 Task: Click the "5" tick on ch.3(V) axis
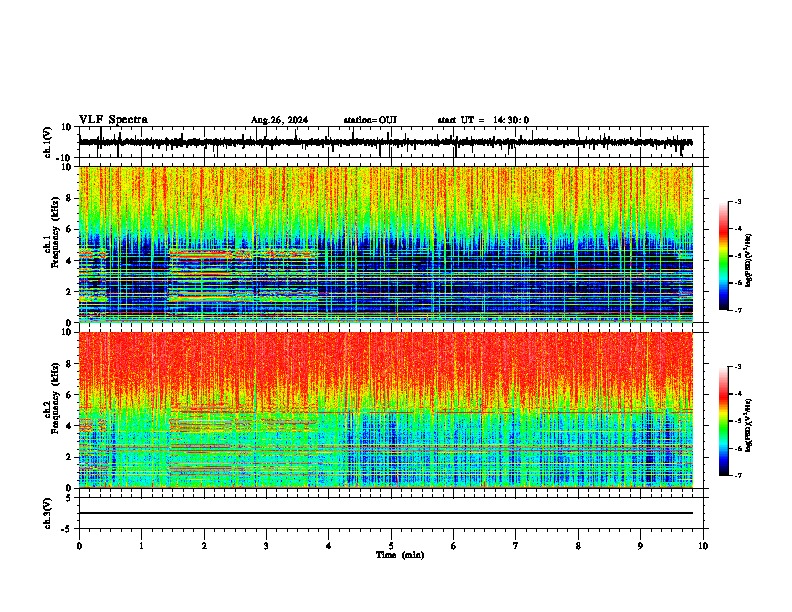coord(69,498)
